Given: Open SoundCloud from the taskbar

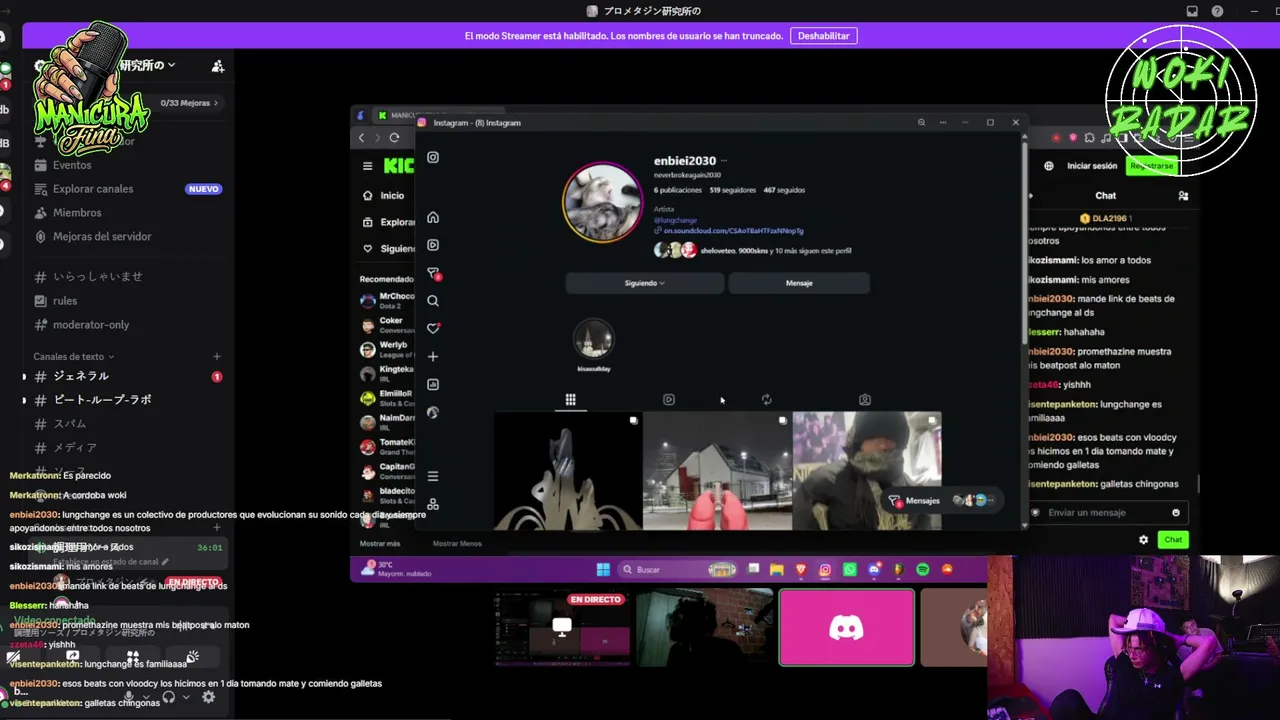Looking at the screenshot, I should [x=947, y=569].
